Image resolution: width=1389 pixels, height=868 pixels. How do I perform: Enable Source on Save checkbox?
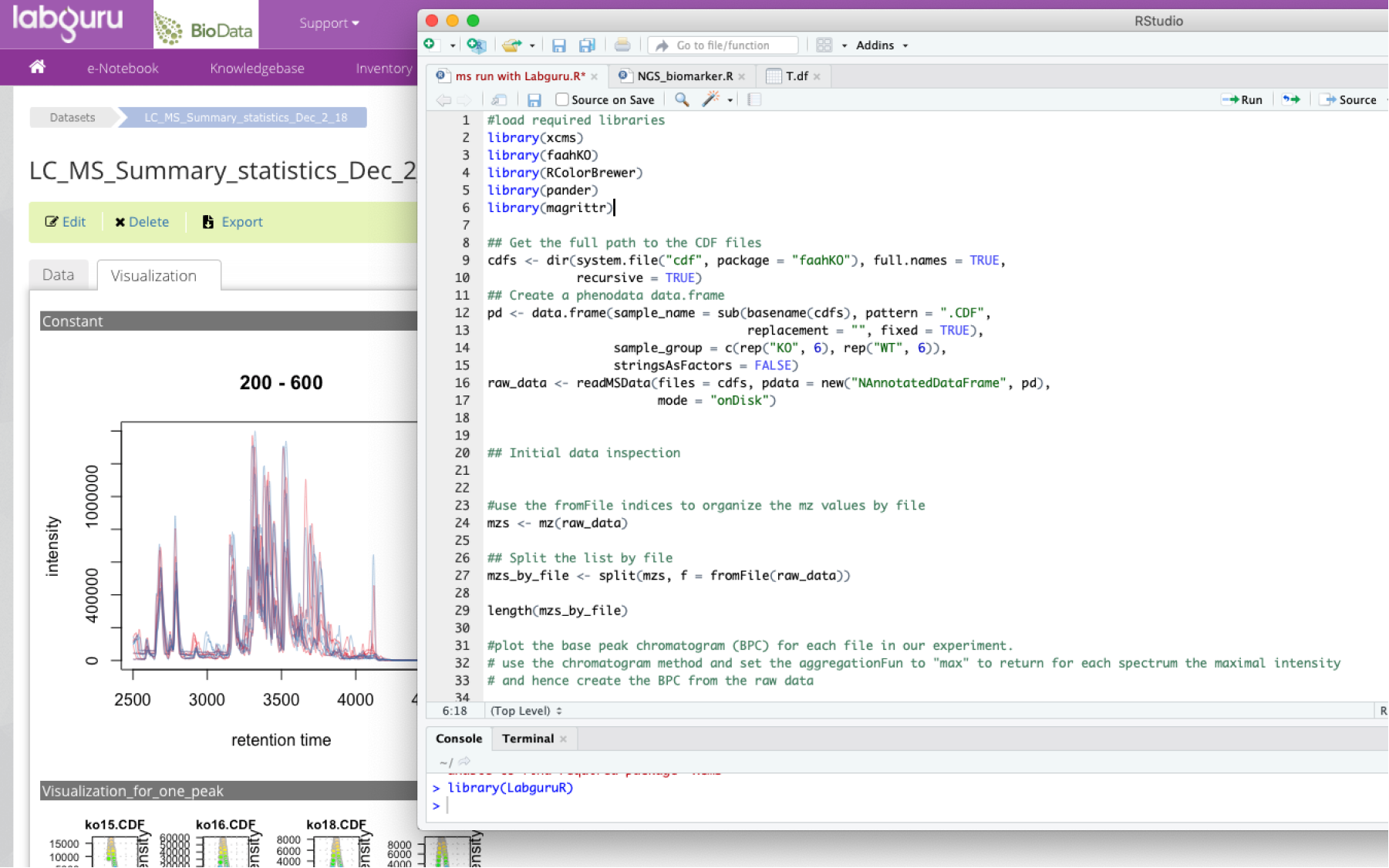click(x=562, y=99)
